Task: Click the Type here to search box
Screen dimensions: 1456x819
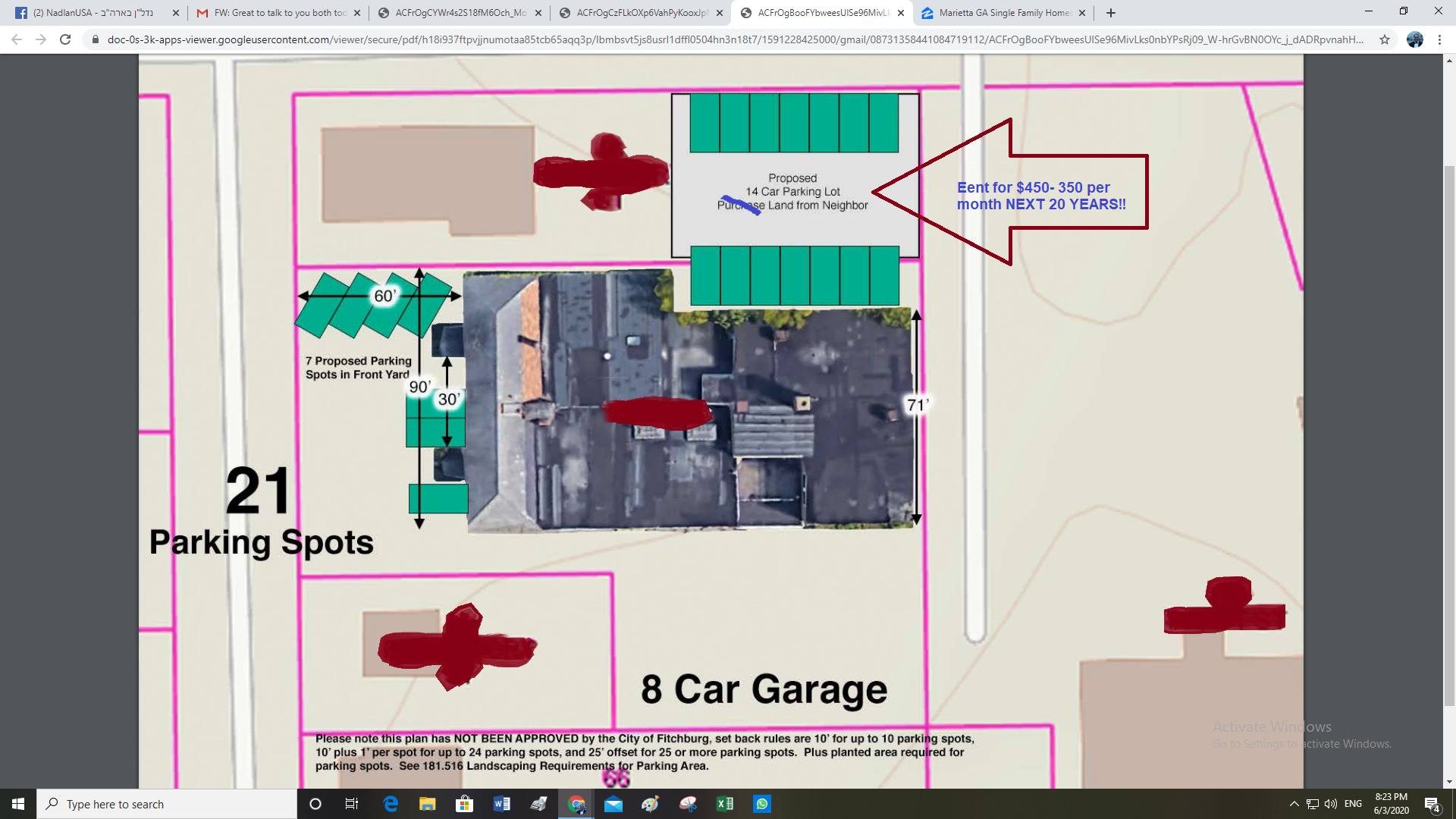Action: 167,804
